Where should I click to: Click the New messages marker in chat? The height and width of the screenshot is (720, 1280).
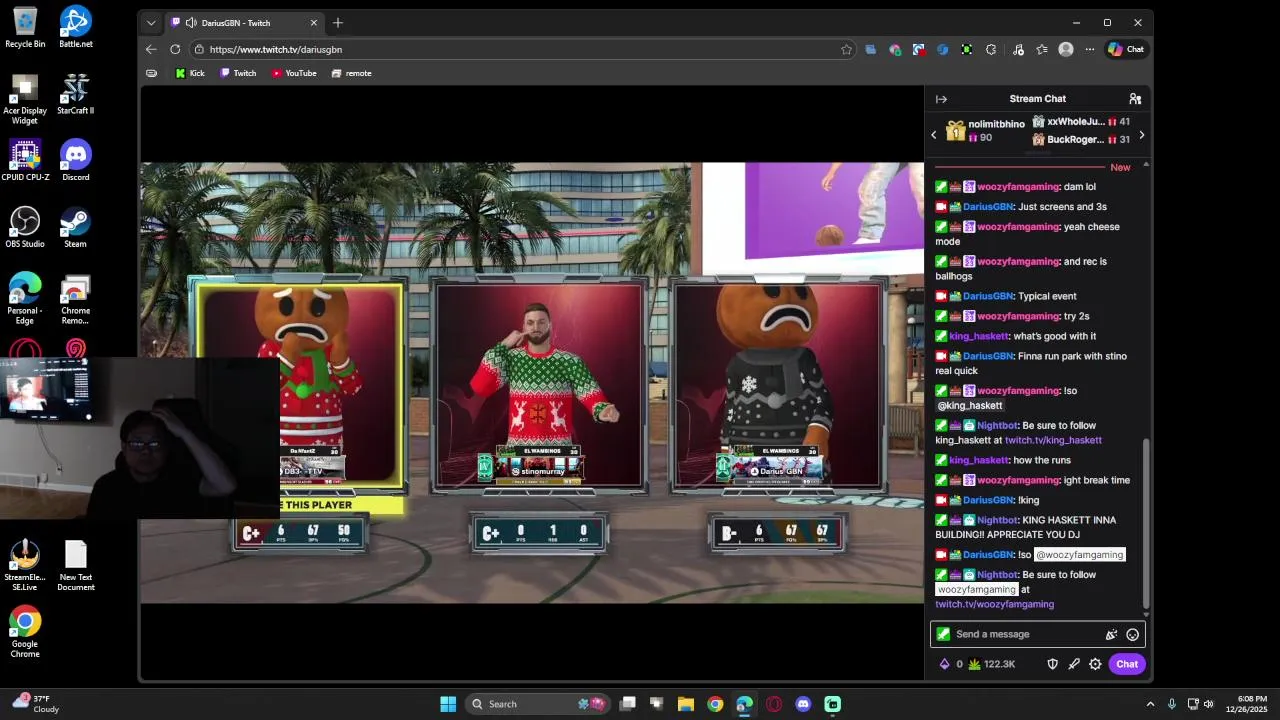point(1120,167)
